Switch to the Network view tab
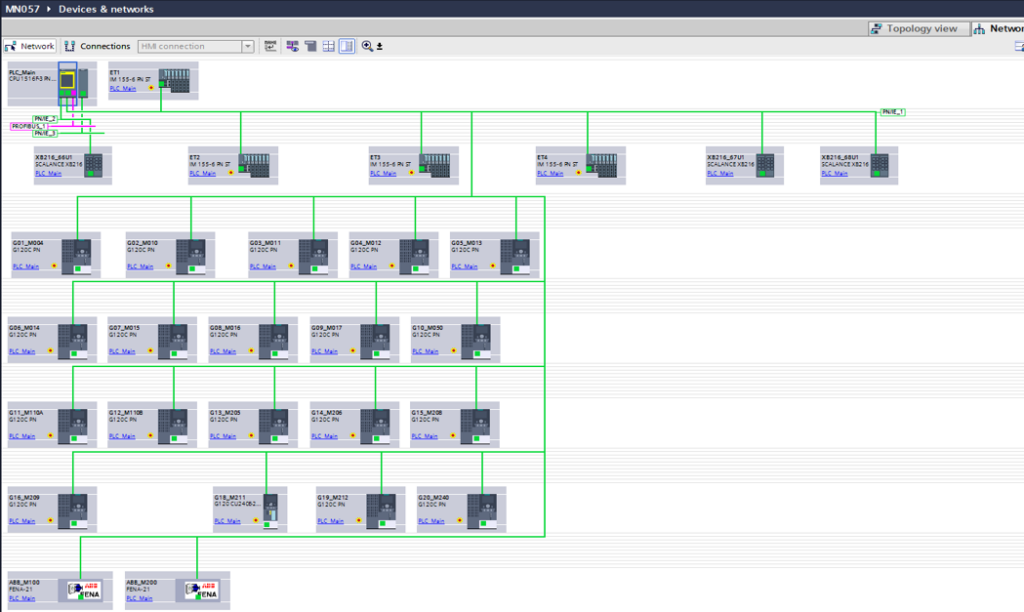This screenshot has height=612, width=1024. click(1000, 28)
